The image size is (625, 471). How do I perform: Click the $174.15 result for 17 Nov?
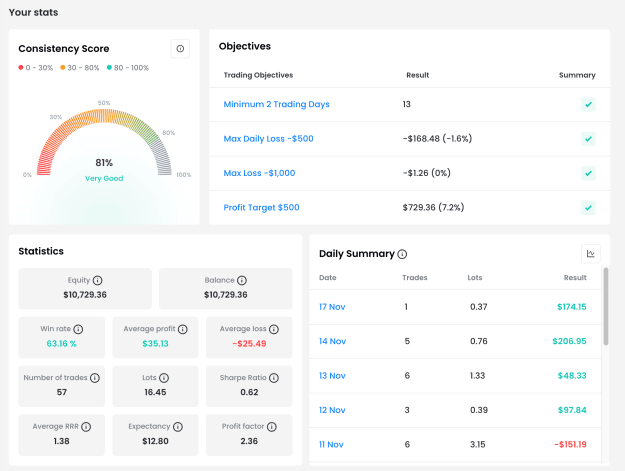click(x=572, y=307)
